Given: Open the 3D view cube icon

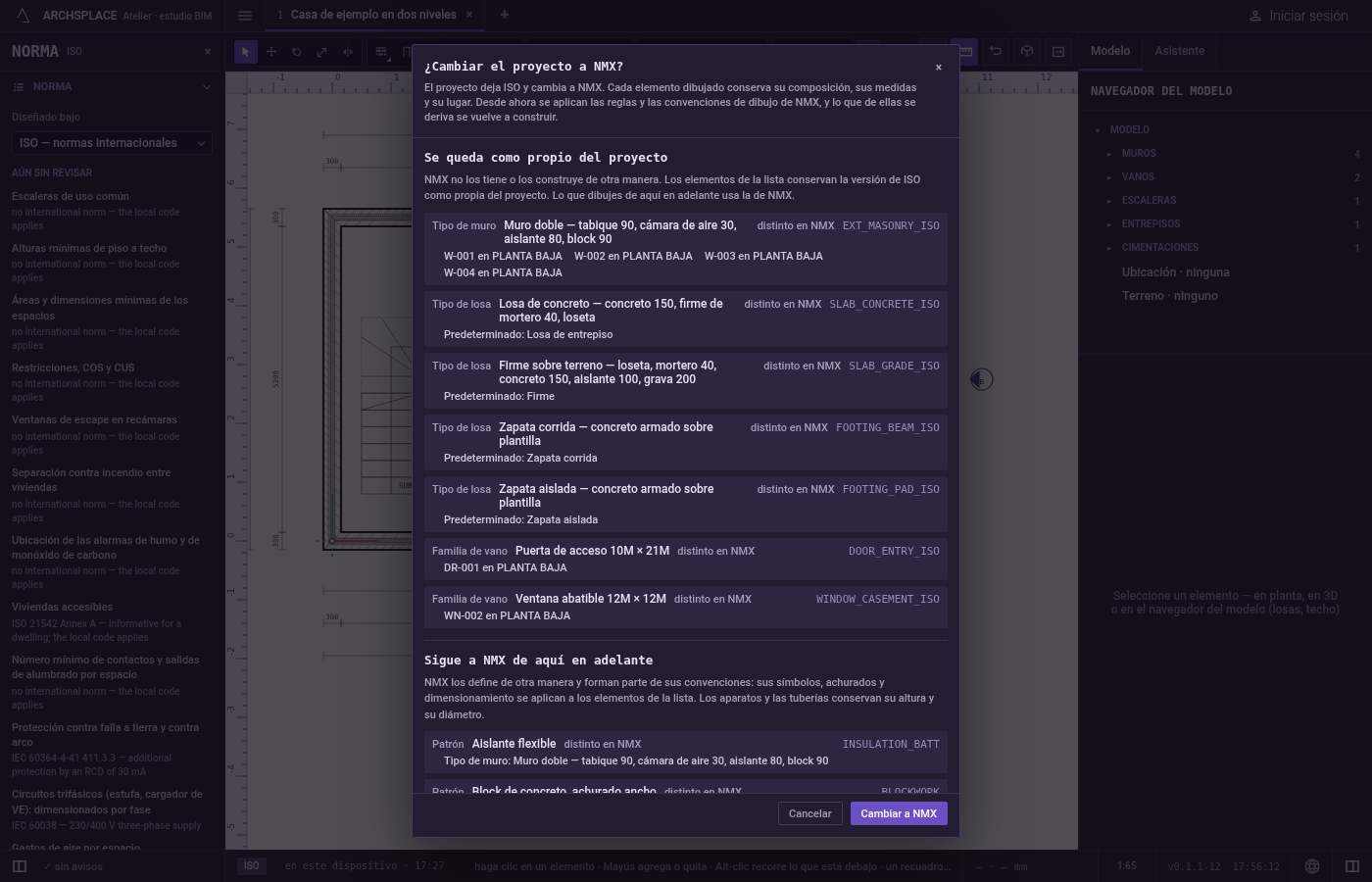Looking at the screenshot, I should click(x=1027, y=52).
